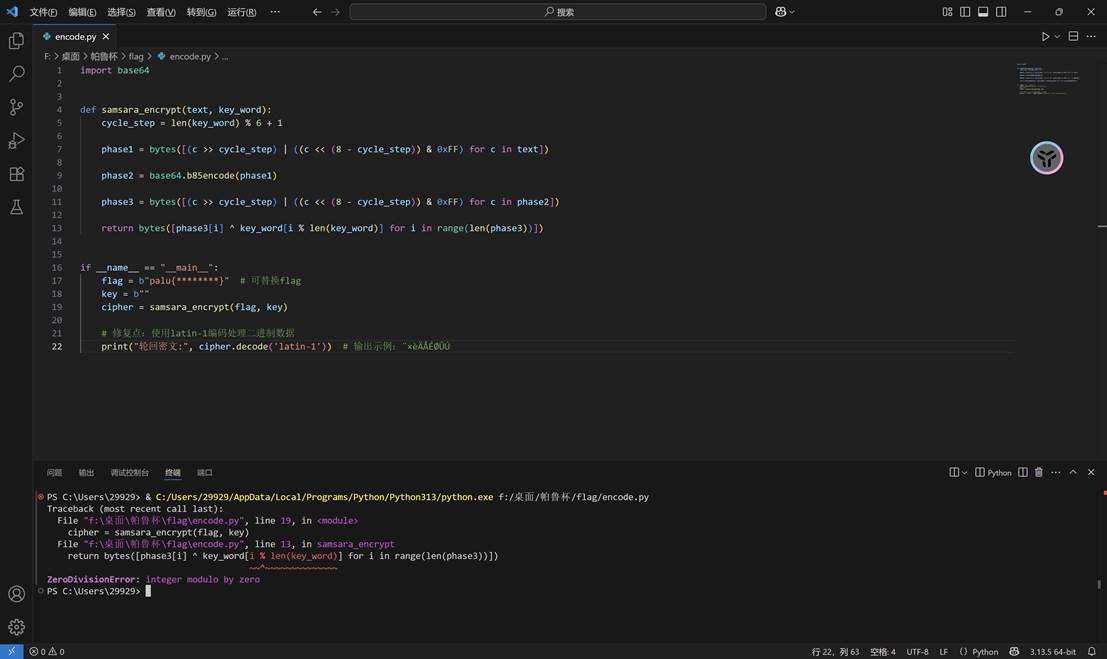Select the Python language indicator in status bar
The width and height of the screenshot is (1107, 659).
pyautogui.click(x=985, y=651)
